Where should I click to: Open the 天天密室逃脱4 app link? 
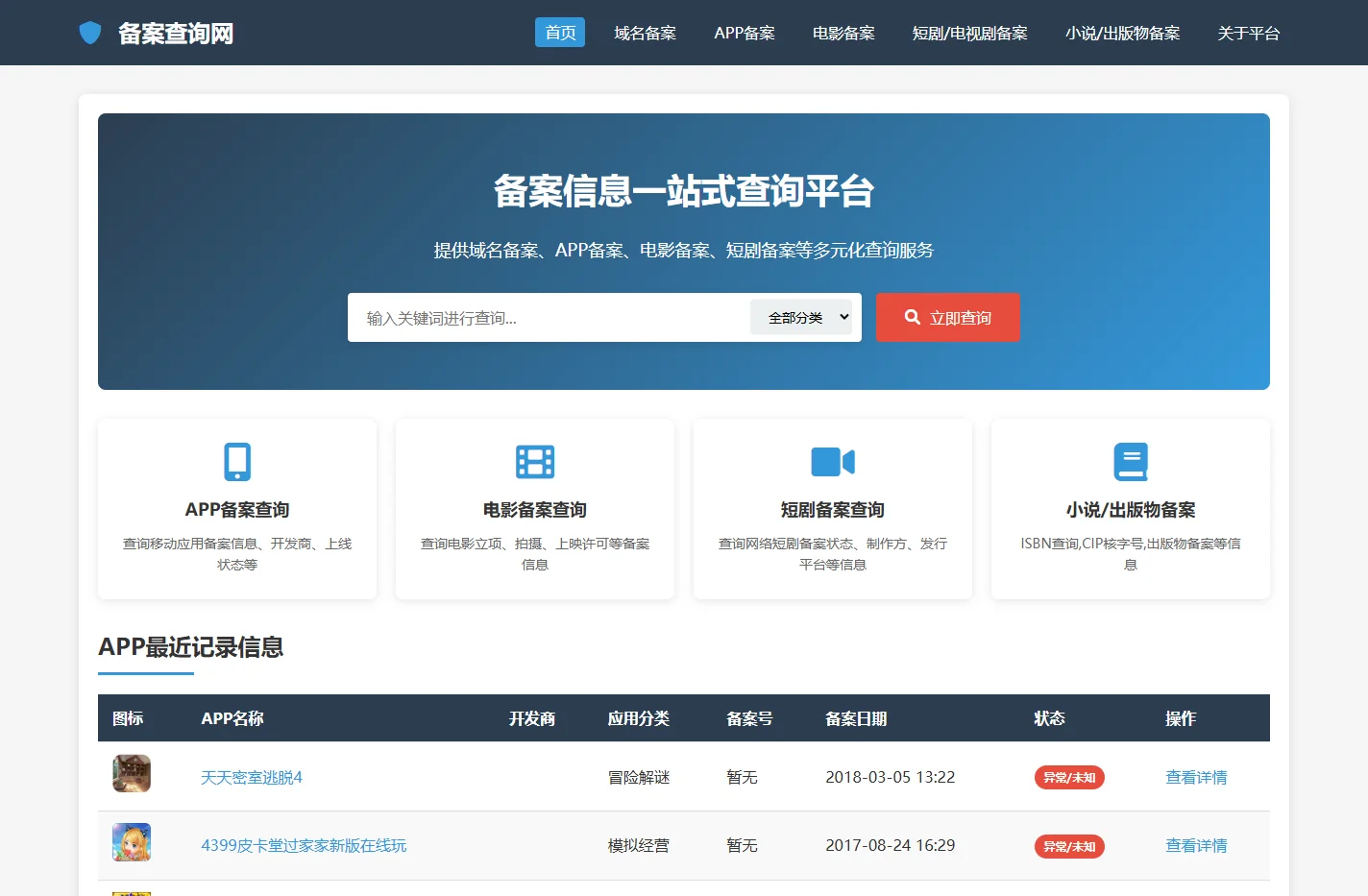(x=252, y=778)
